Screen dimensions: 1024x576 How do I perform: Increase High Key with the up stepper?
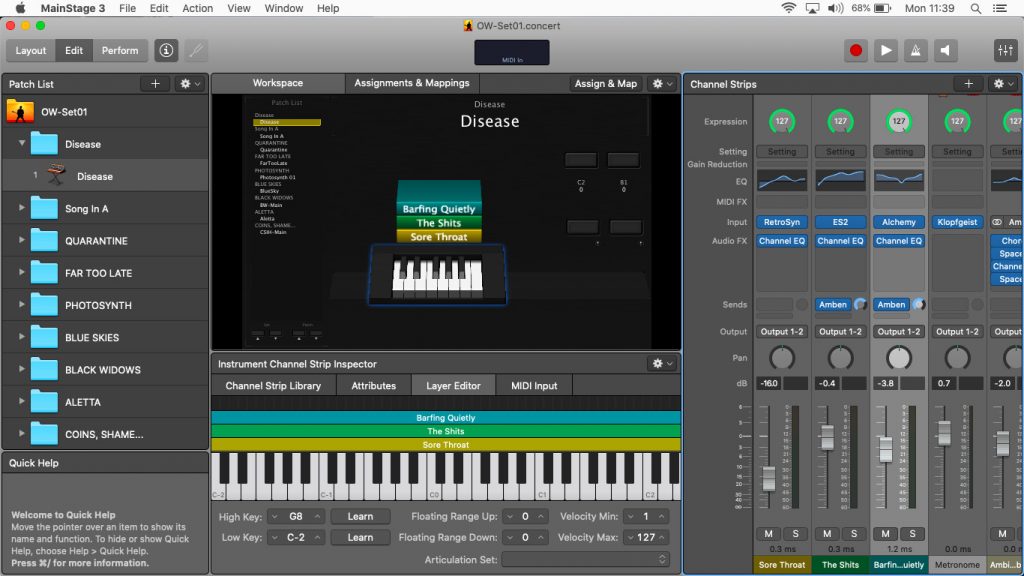(317, 517)
